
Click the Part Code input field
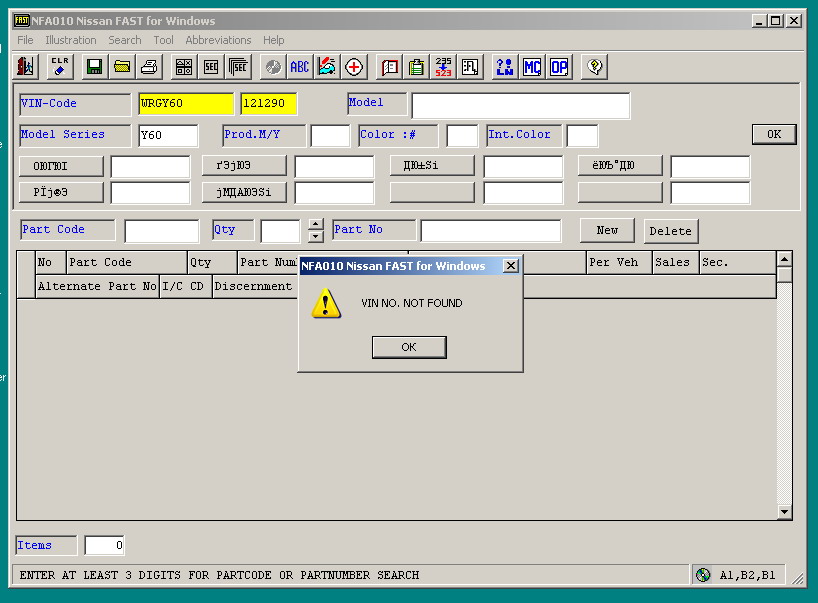pos(162,231)
